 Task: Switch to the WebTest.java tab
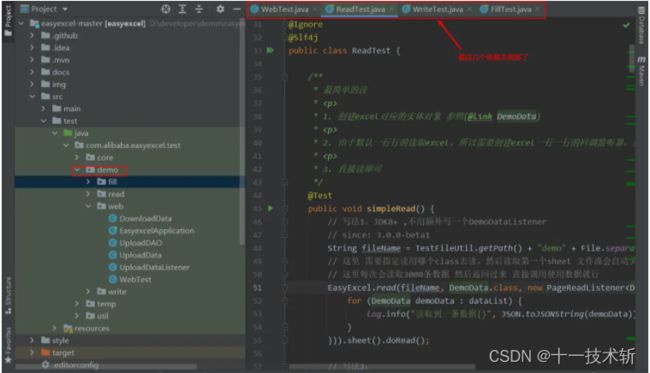284,9
